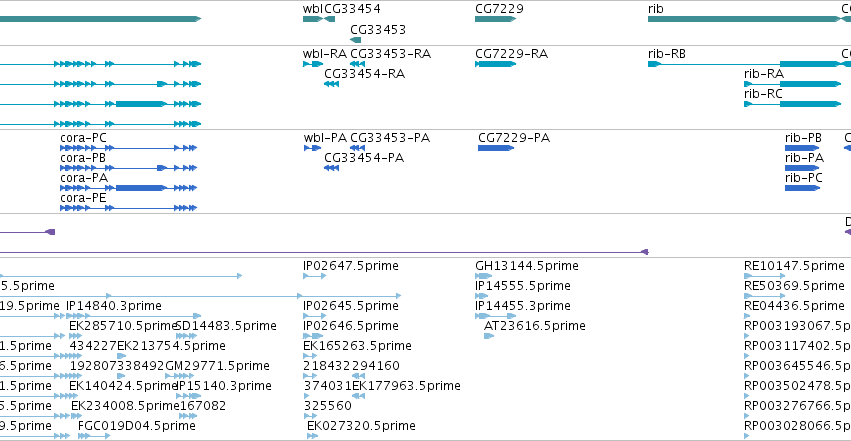Click the rib gene bar

[744, 19]
